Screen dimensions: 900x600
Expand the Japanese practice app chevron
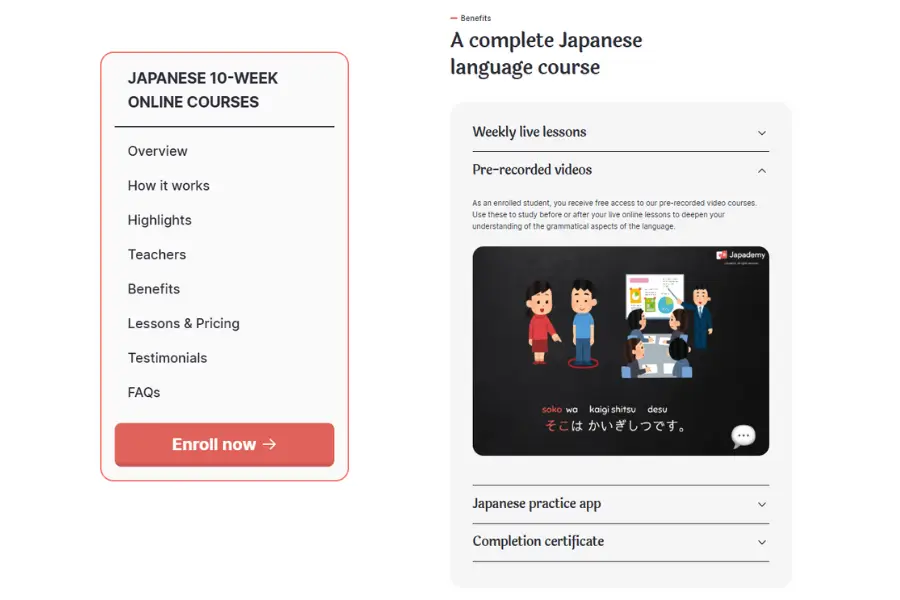(762, 504)
